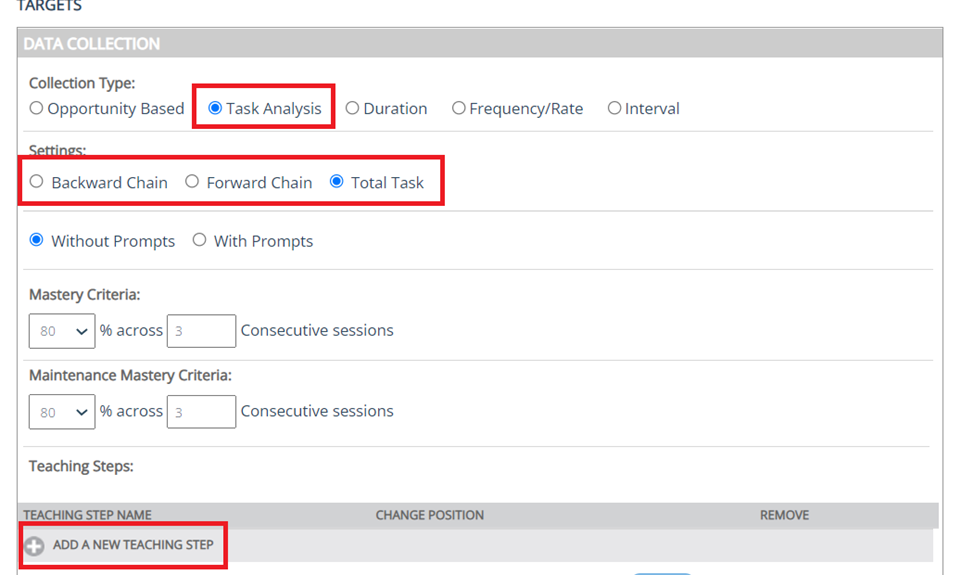
Task: Click the Data Collection section header
Action: [x=91, y=44]
